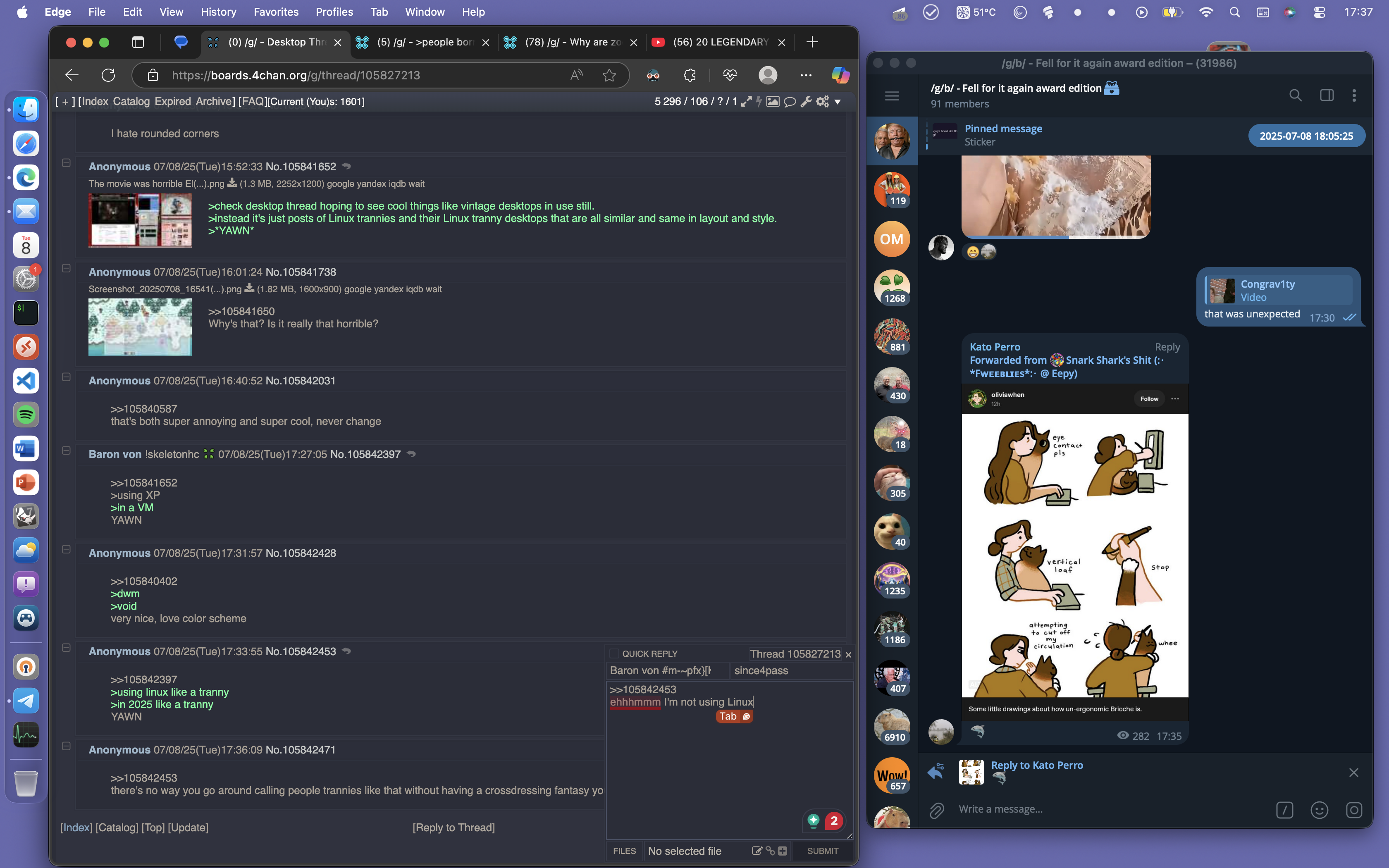This screenshot has width=1389, height=868.
Task: Click the [Reply to Thread] link
Action: tap(453, 827)
